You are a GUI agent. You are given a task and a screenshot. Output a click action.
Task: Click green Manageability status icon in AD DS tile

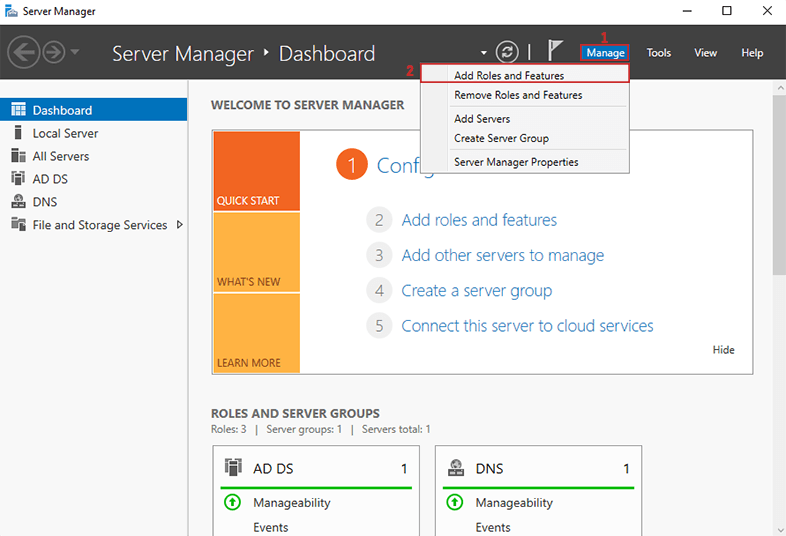(233, 502)
